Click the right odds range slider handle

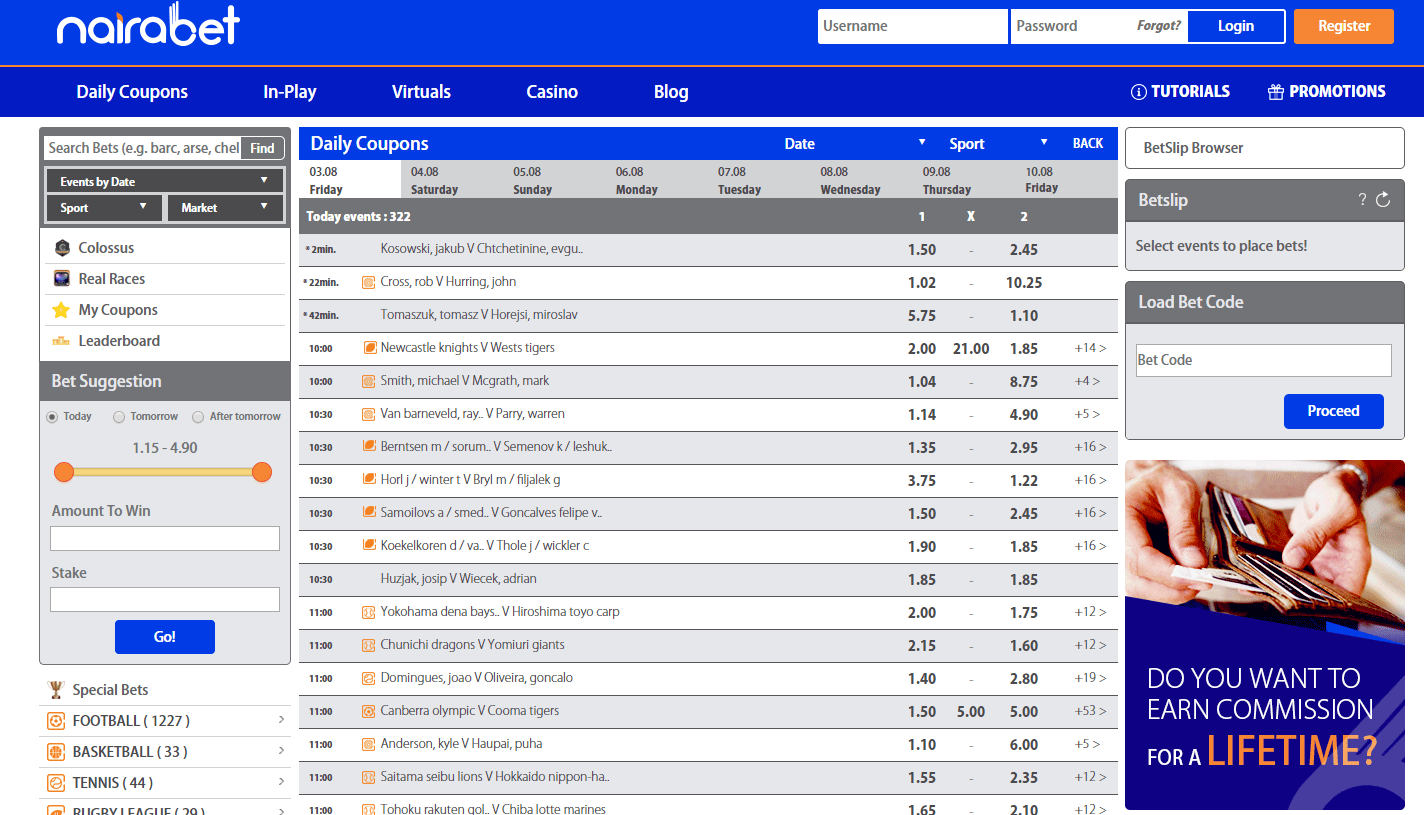click(x=262, y=472)
